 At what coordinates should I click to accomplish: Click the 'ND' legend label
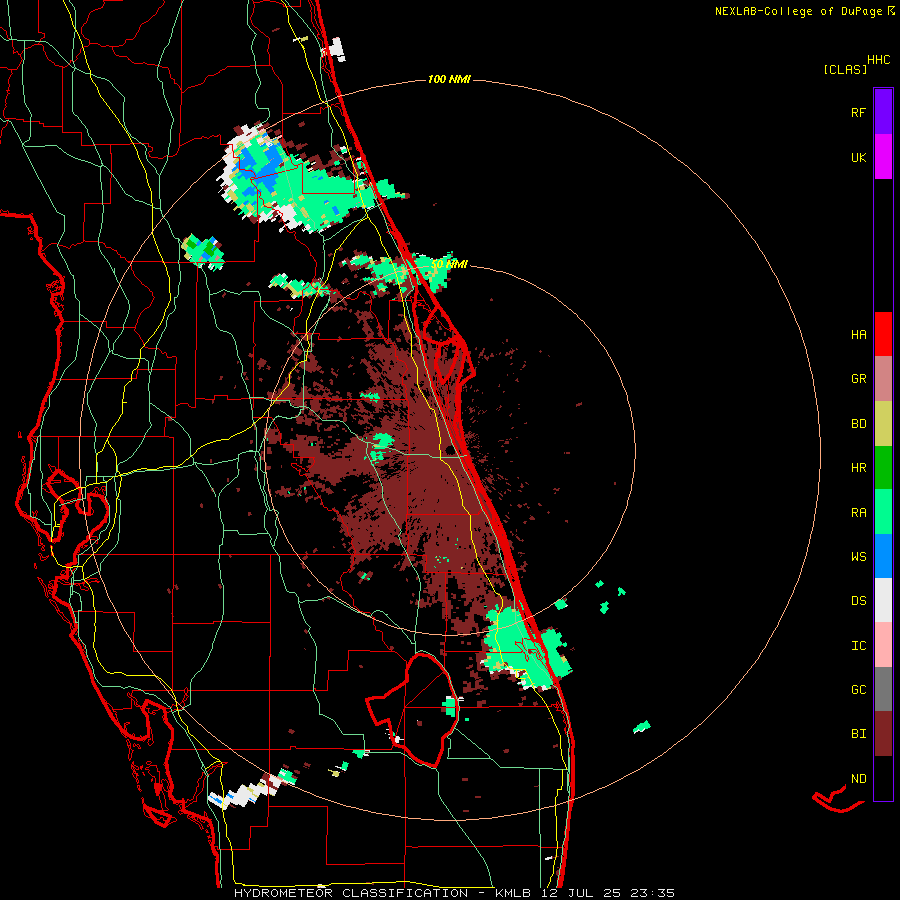pos(858,779)
